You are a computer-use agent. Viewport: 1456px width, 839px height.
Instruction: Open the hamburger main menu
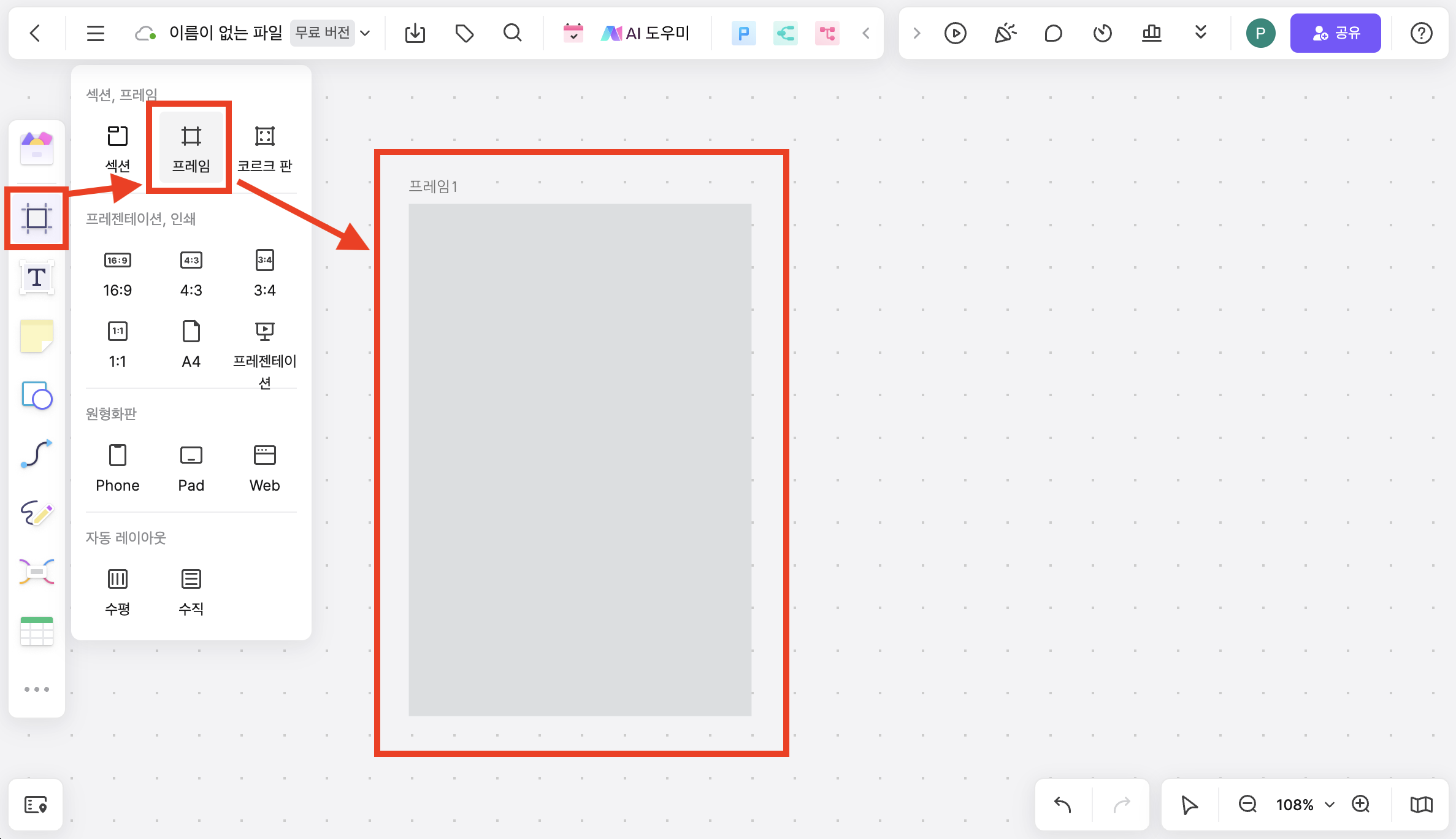pos(95,33)
